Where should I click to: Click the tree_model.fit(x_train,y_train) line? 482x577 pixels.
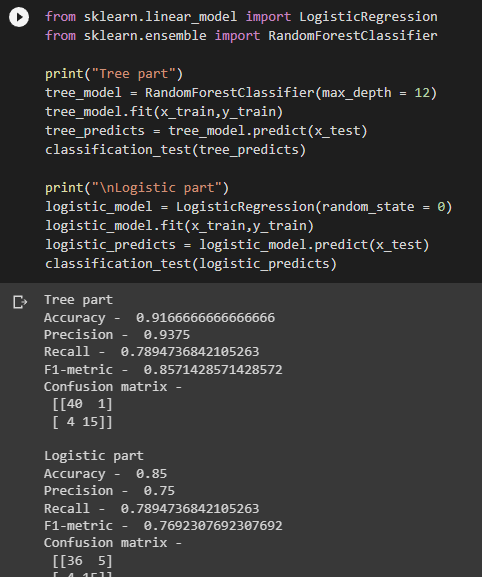tap(164, 111)
